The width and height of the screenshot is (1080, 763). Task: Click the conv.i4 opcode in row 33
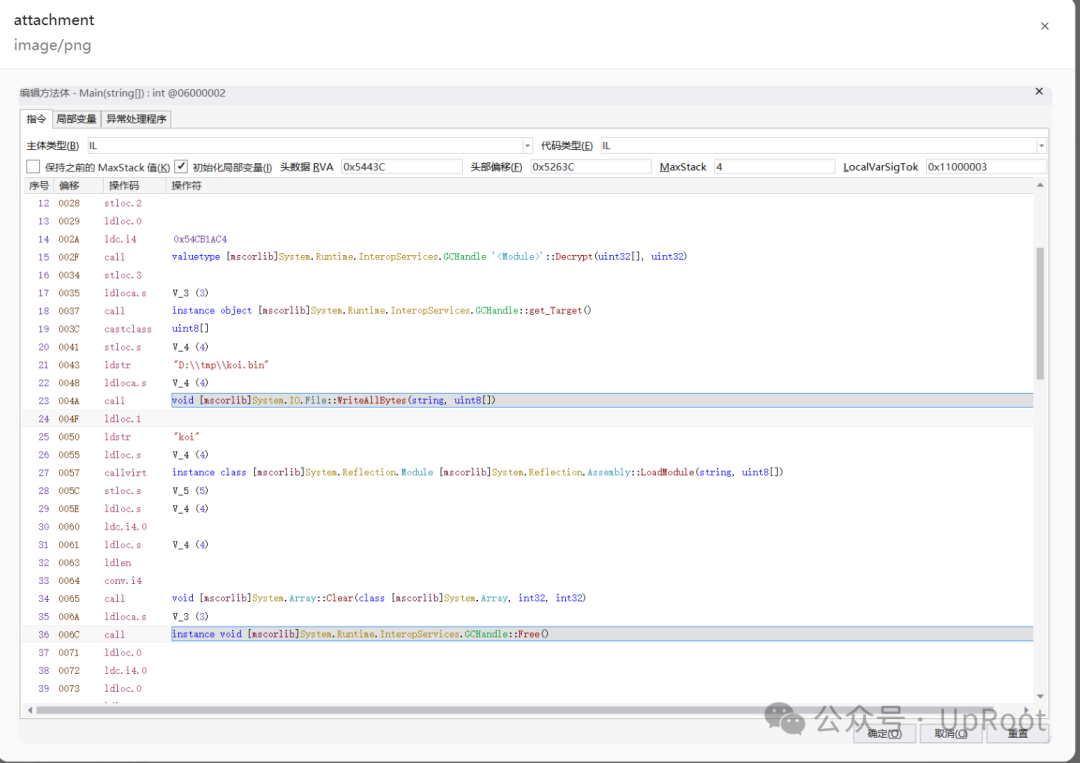click(x=123, y=581)
